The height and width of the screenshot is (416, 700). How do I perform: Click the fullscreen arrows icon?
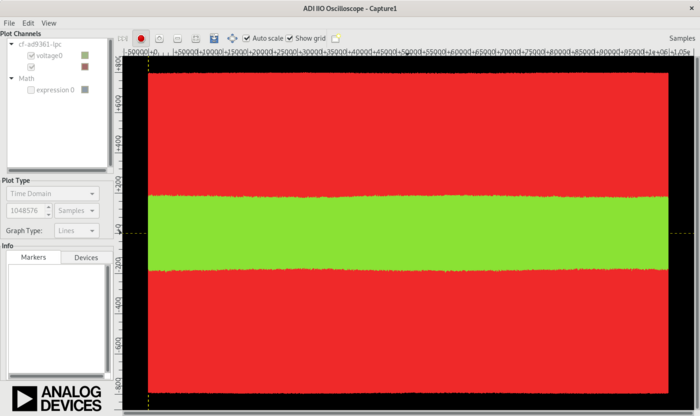232,39
